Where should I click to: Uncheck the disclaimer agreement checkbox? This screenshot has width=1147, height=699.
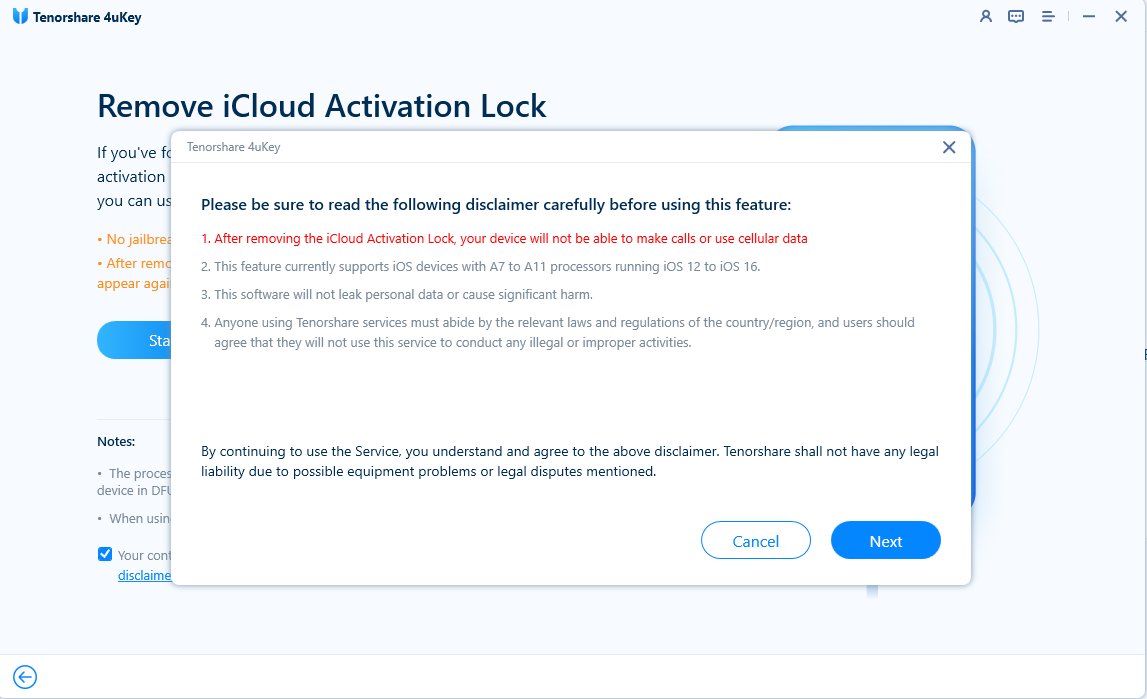point(105,554)
